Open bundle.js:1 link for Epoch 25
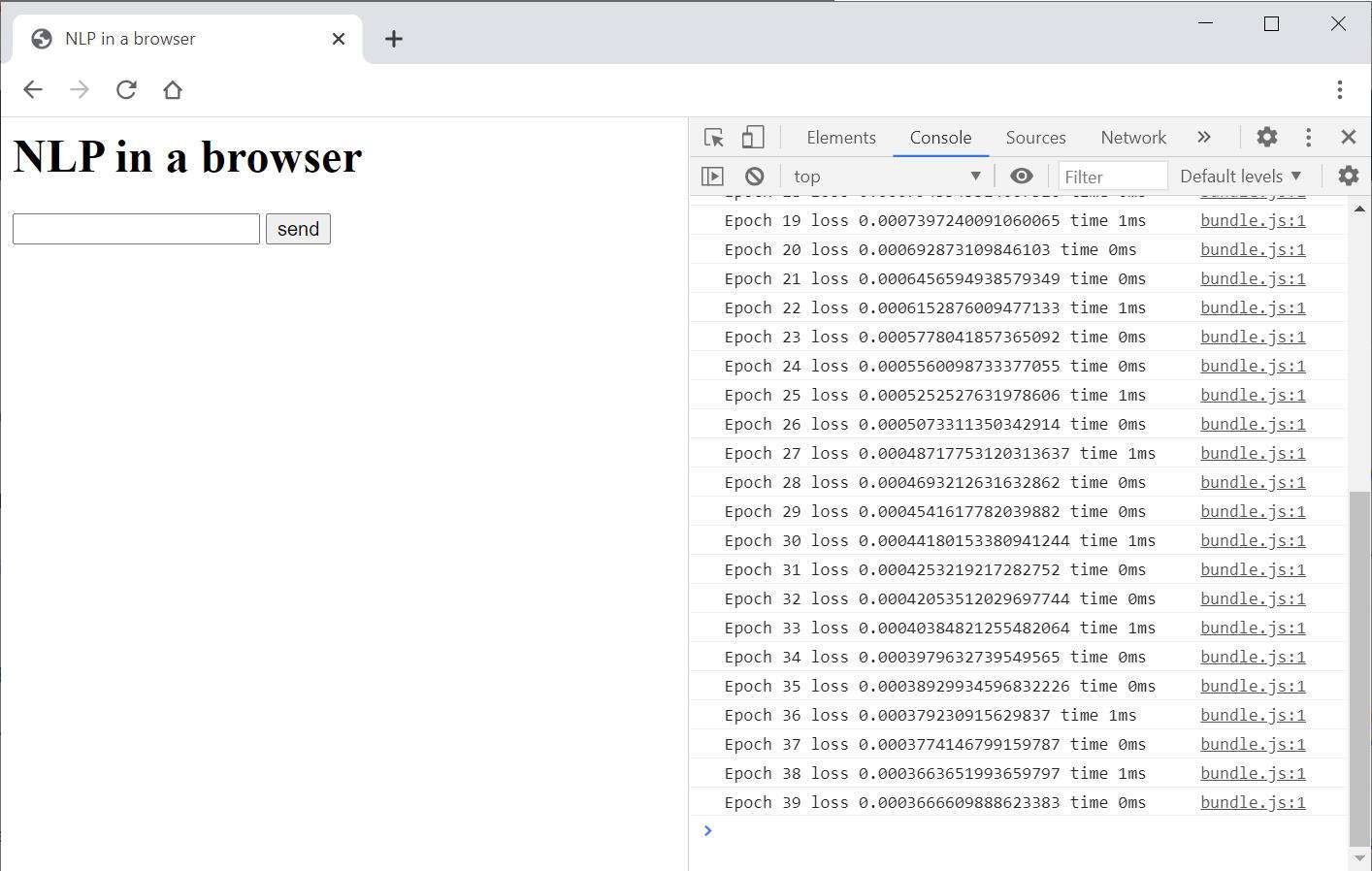The width and height of the screenshot is (1372, 871). point(1253,395)
